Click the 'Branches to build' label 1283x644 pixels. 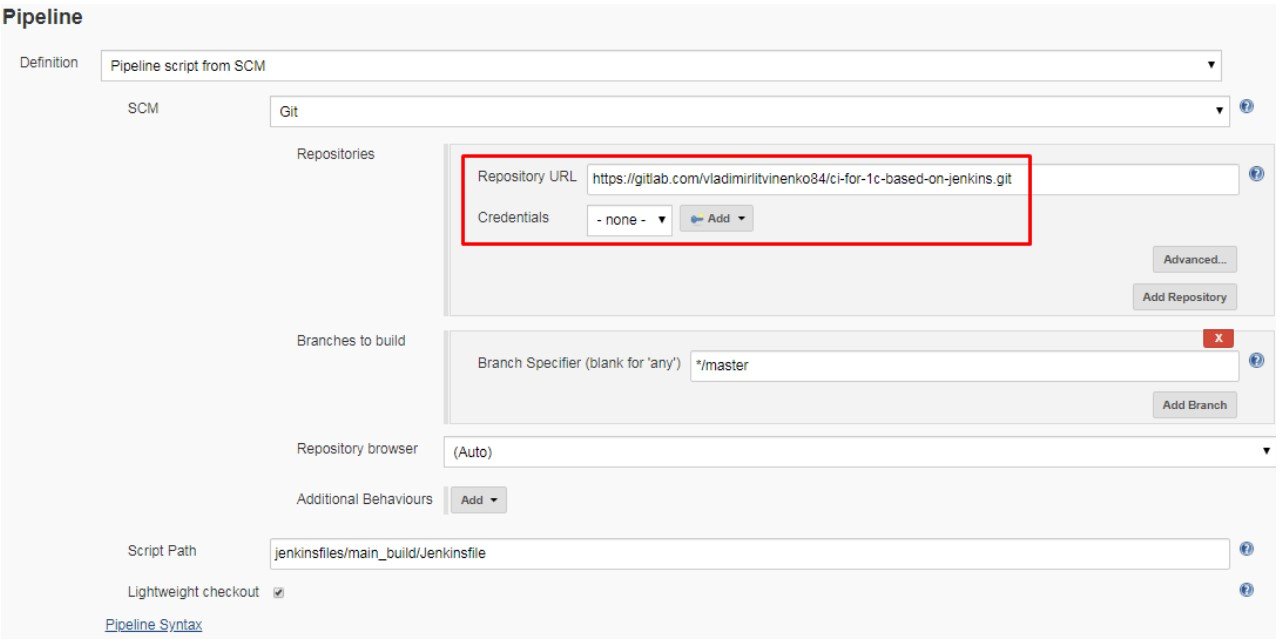tap(351, 340)
